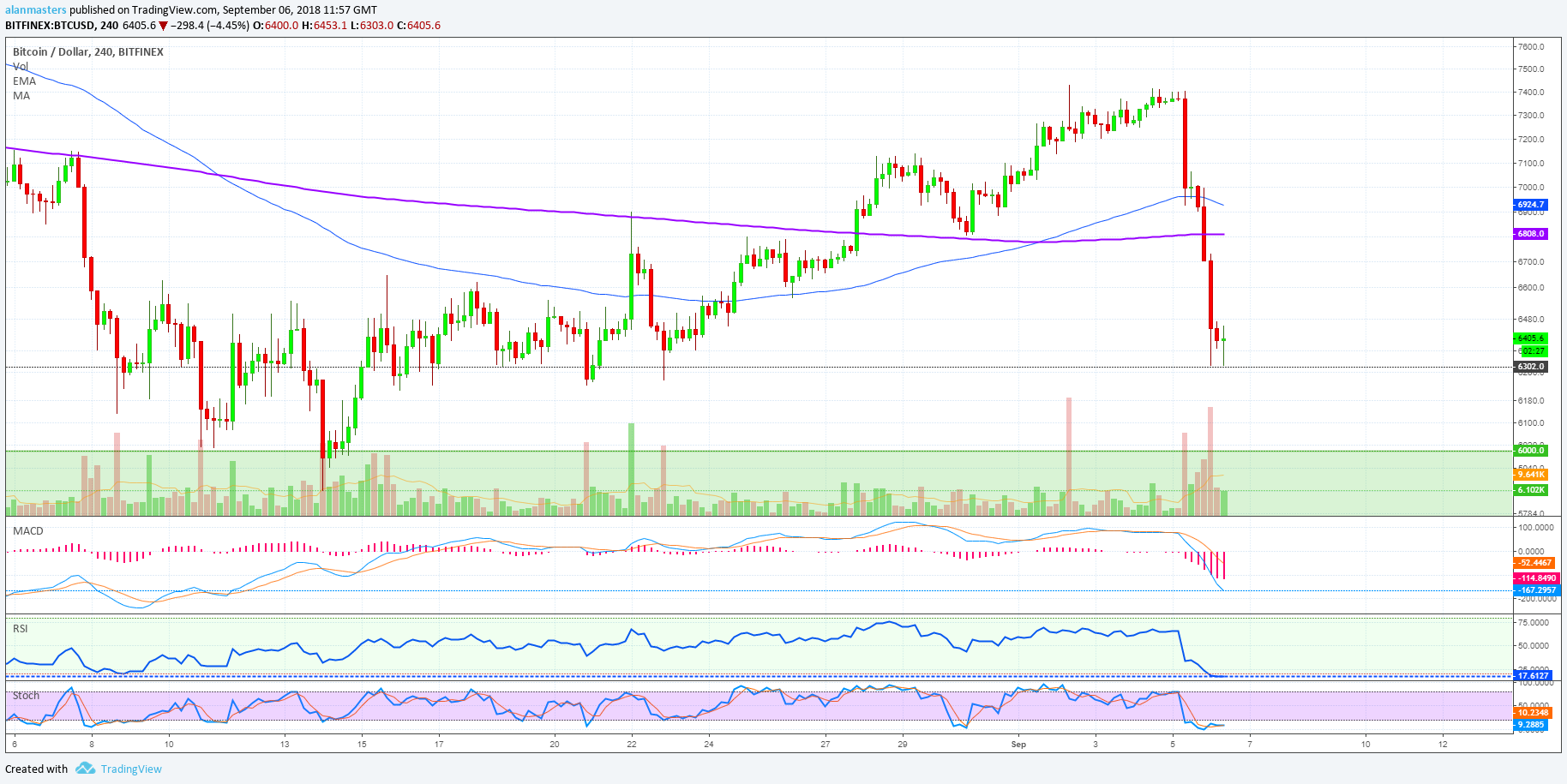This screenshot has height=784, width=1567.
Task: Click the MACD pane label
Action: pyautogui.click(x=27, y=530)
